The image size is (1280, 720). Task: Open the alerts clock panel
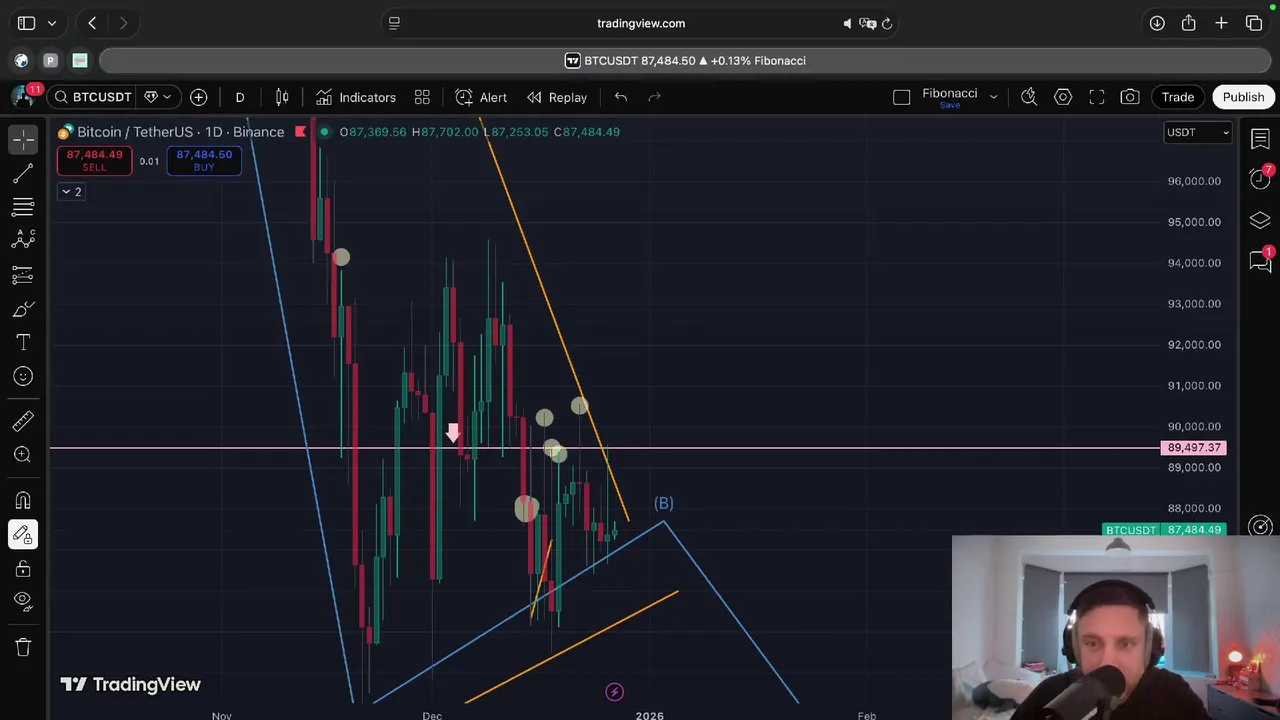(x=1260, y=179)
